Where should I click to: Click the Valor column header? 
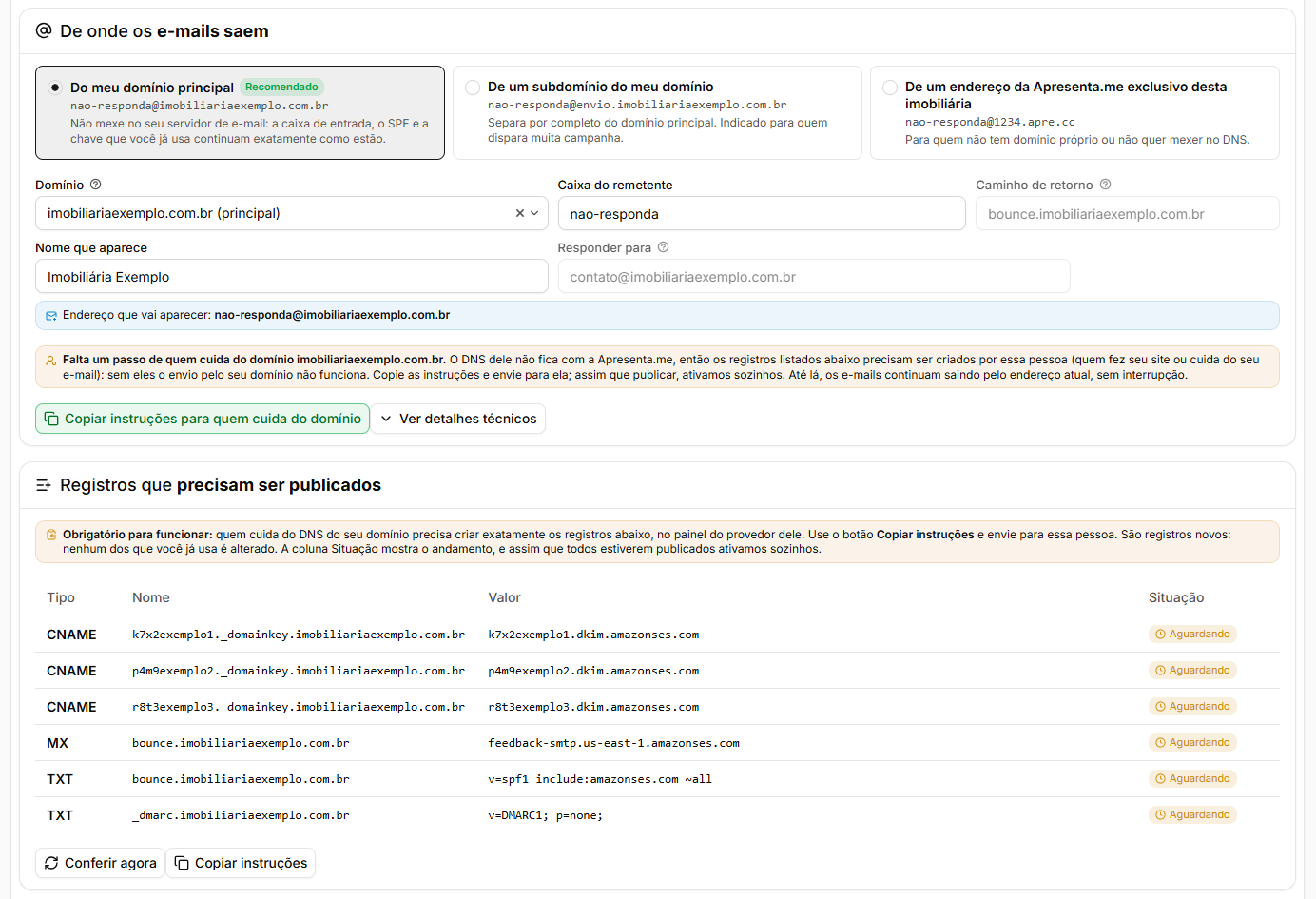(x=504, y=597)
